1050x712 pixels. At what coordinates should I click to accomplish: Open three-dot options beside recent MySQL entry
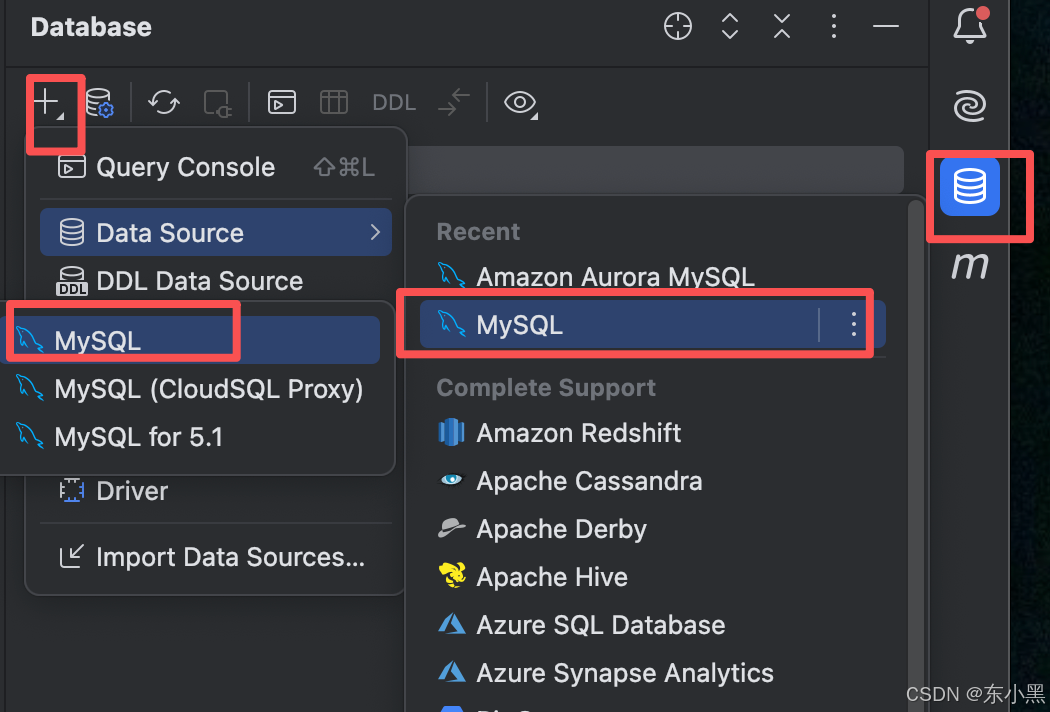854,324
